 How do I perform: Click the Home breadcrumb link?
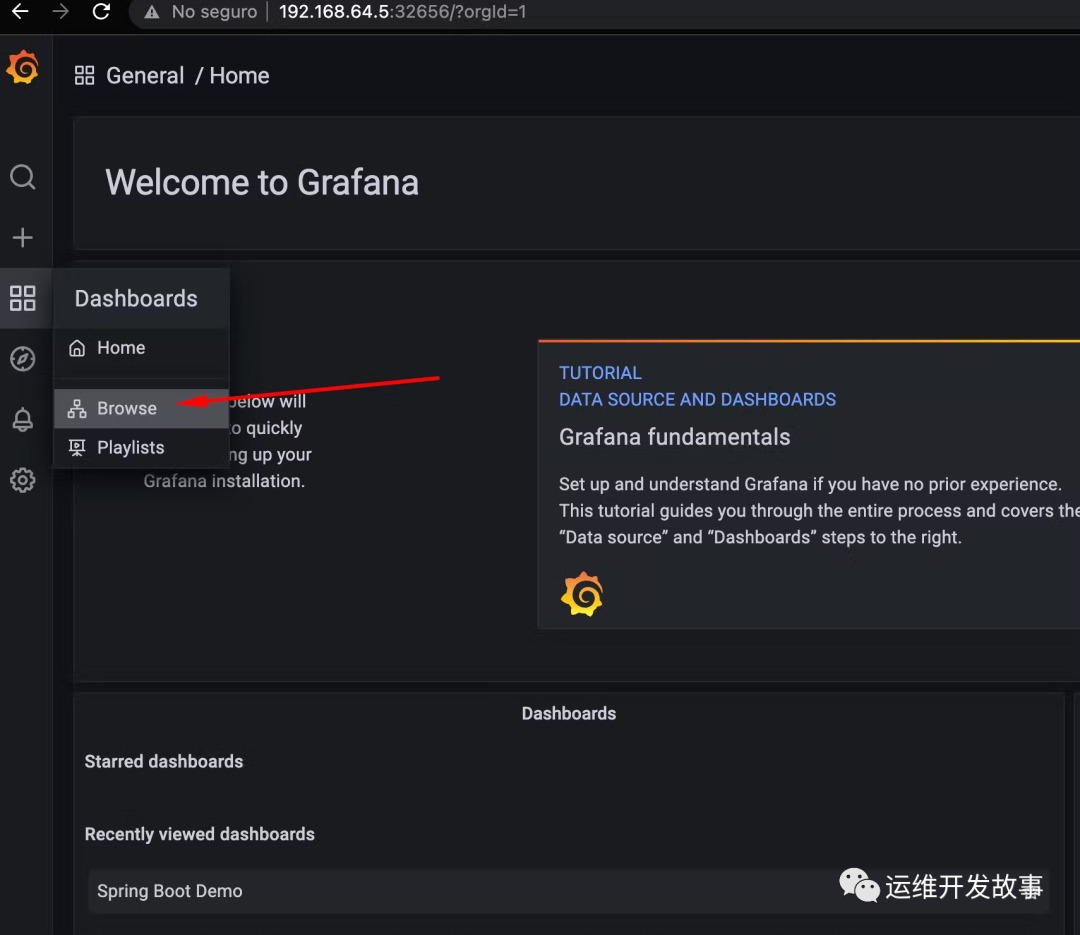point(239,76)
